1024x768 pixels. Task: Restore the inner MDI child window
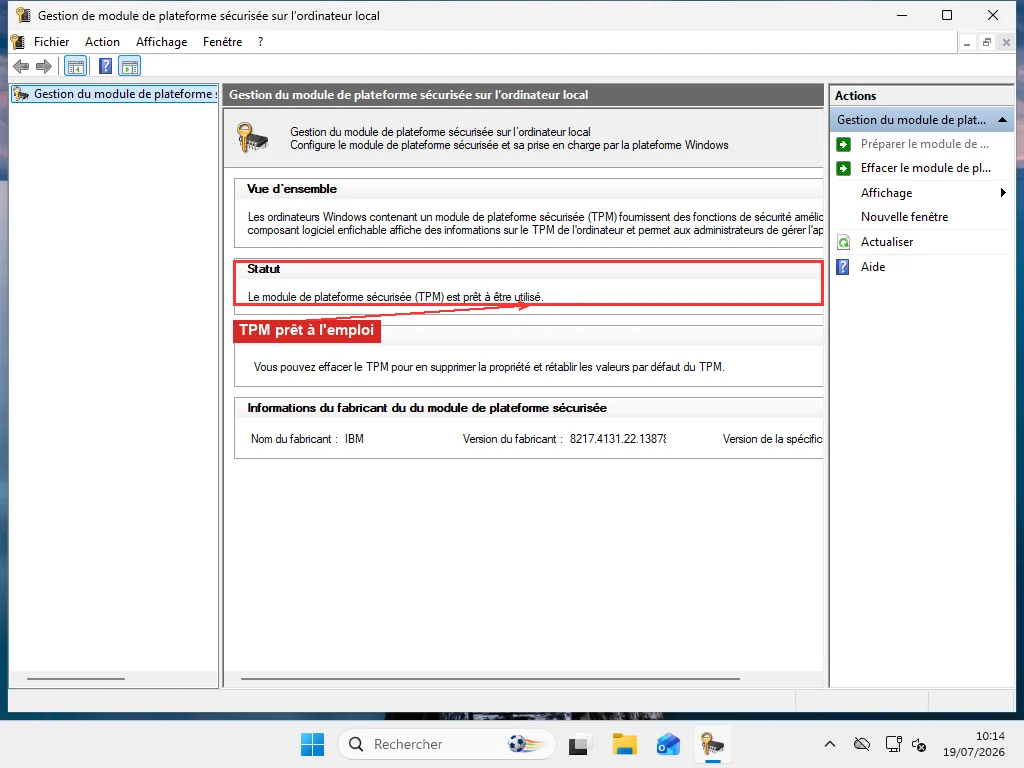[x=987, y=42]
